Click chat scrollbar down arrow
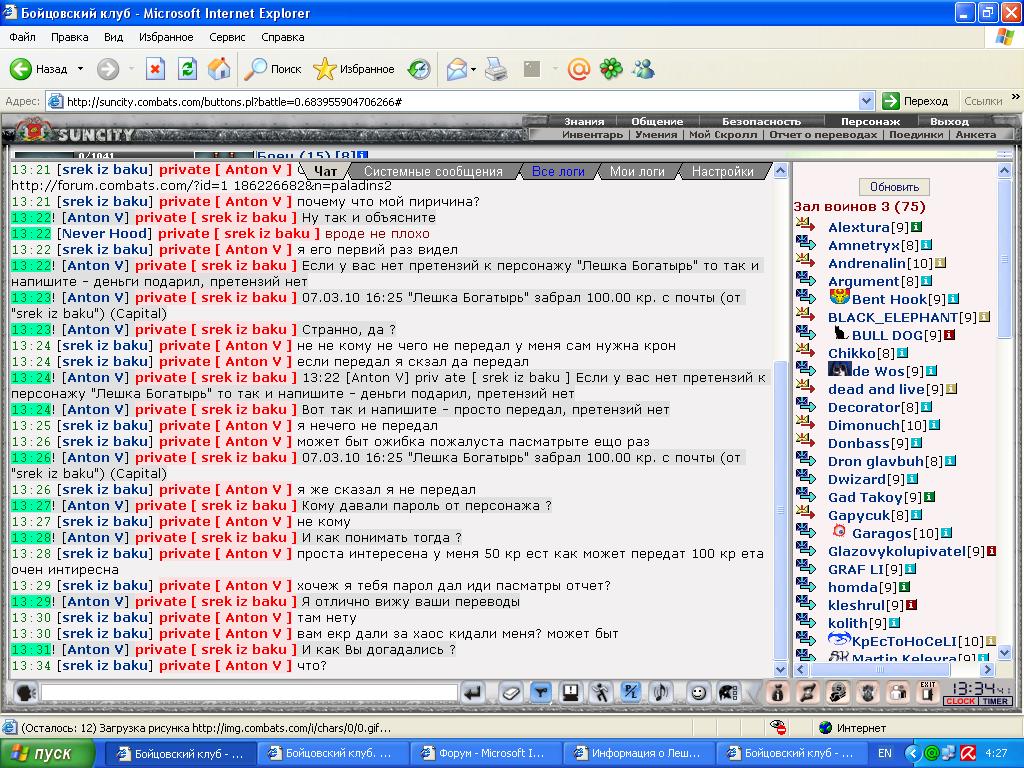The width and height of the screenshot is (1024, 768). click(x=780, y=669)
